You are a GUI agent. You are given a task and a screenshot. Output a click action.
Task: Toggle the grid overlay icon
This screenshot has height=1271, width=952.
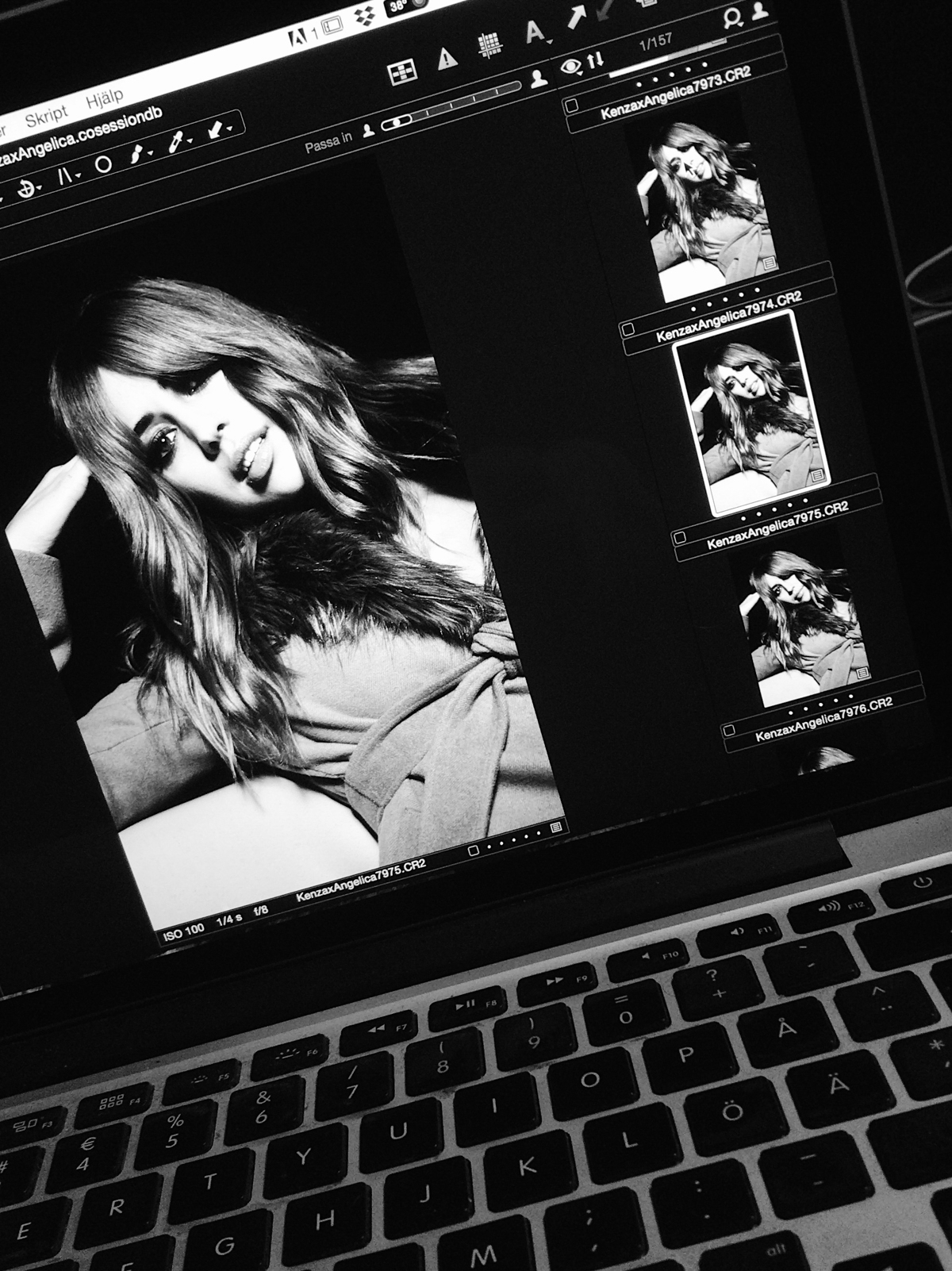[x=490, y=44]
